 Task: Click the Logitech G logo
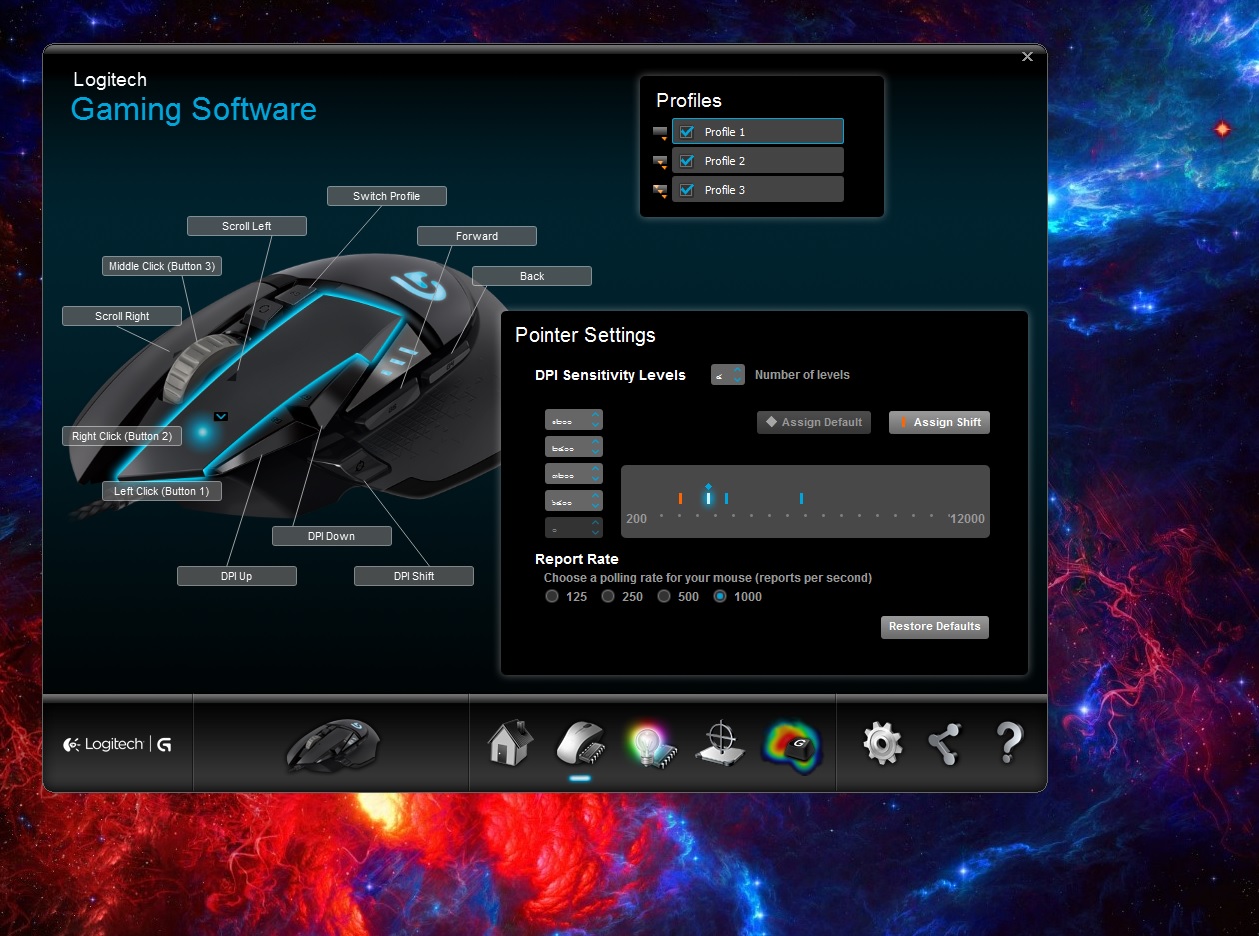[117, 744]
